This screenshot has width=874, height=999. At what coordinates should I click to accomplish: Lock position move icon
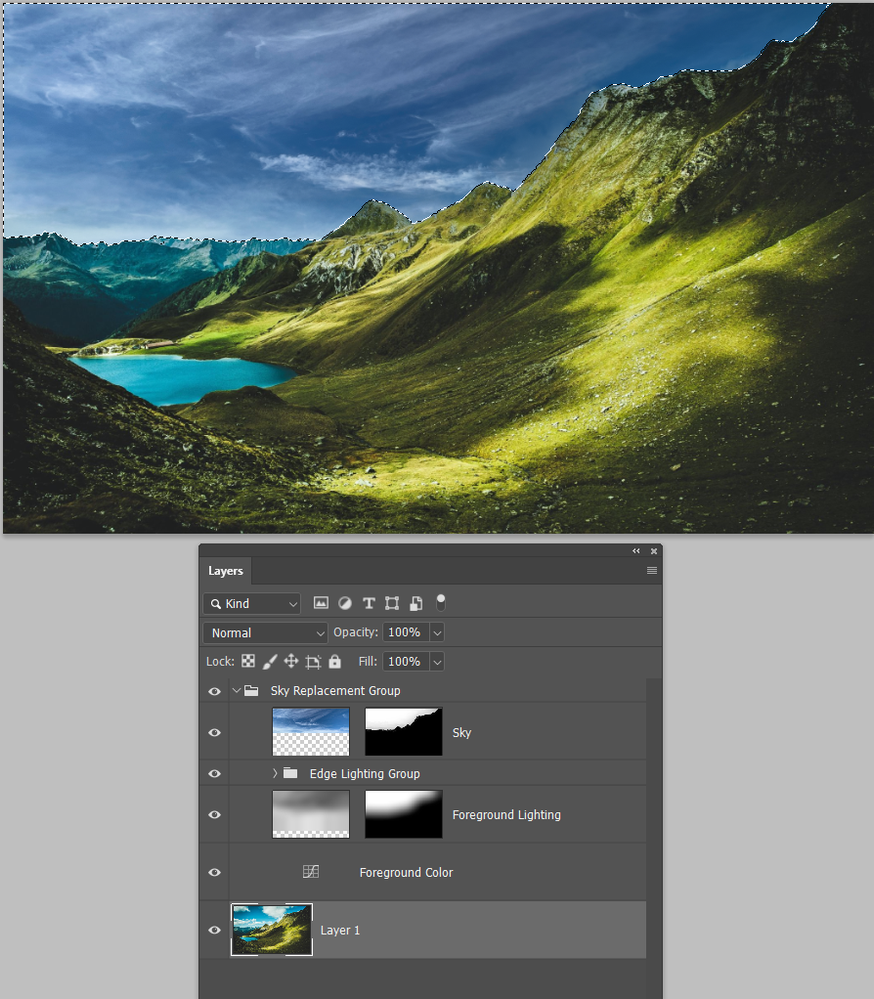click(291, 661)
